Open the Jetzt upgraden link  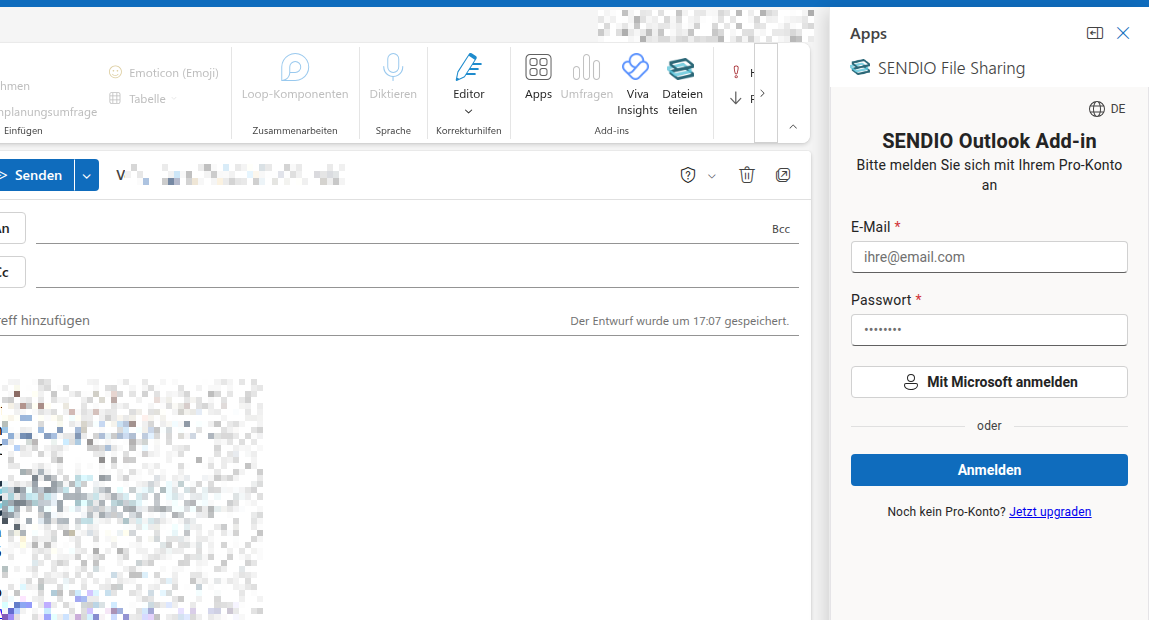pos(1050,512)
